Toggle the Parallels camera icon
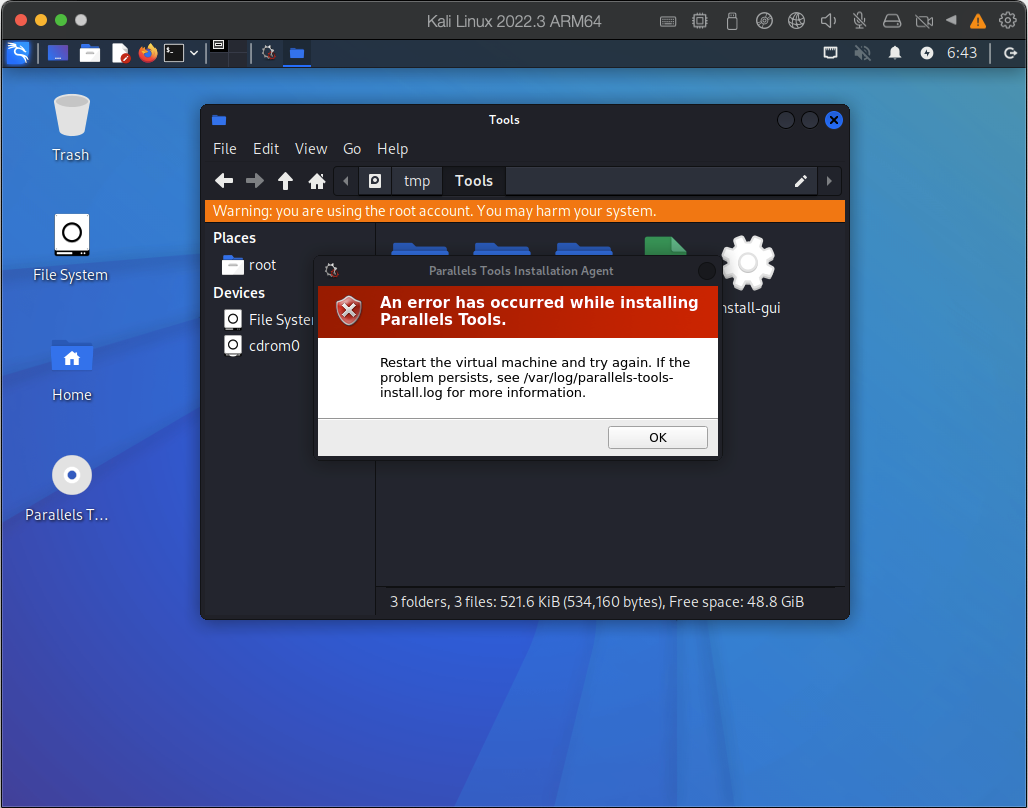Screen dimensions: 1028x808 coord(924,21)
